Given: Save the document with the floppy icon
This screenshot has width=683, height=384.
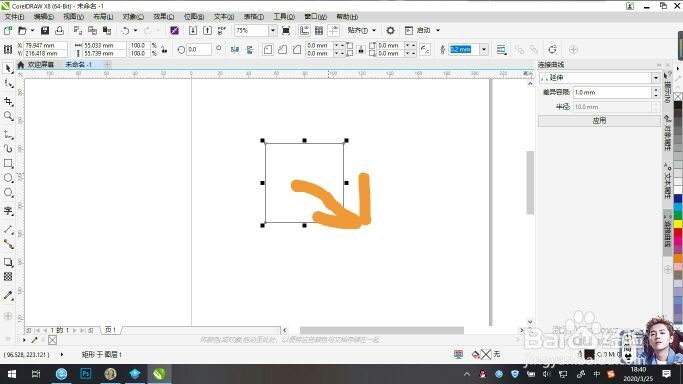Looking at the screenshot, I should 45,30.
